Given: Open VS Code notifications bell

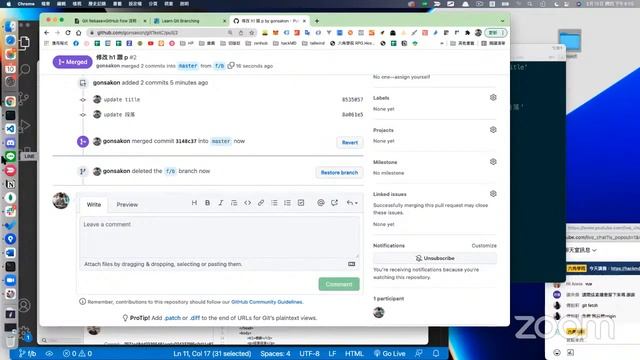Looking at the screenshot, I should (x=436, y=353).
